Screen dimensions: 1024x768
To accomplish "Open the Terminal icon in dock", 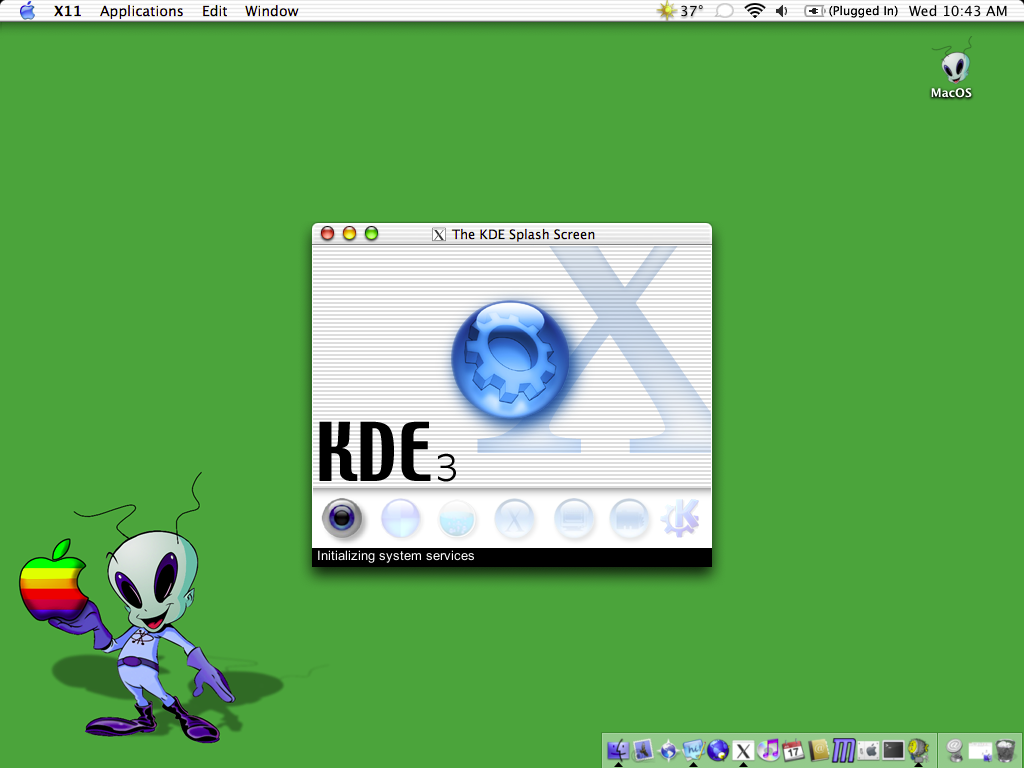I will (x=893, y=750).
